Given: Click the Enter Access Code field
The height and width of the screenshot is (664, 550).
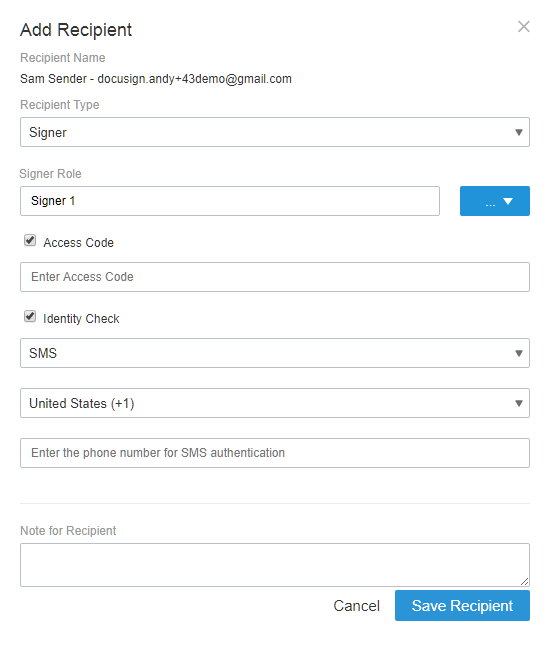Looking at the screenshot, I should (275, 277).
